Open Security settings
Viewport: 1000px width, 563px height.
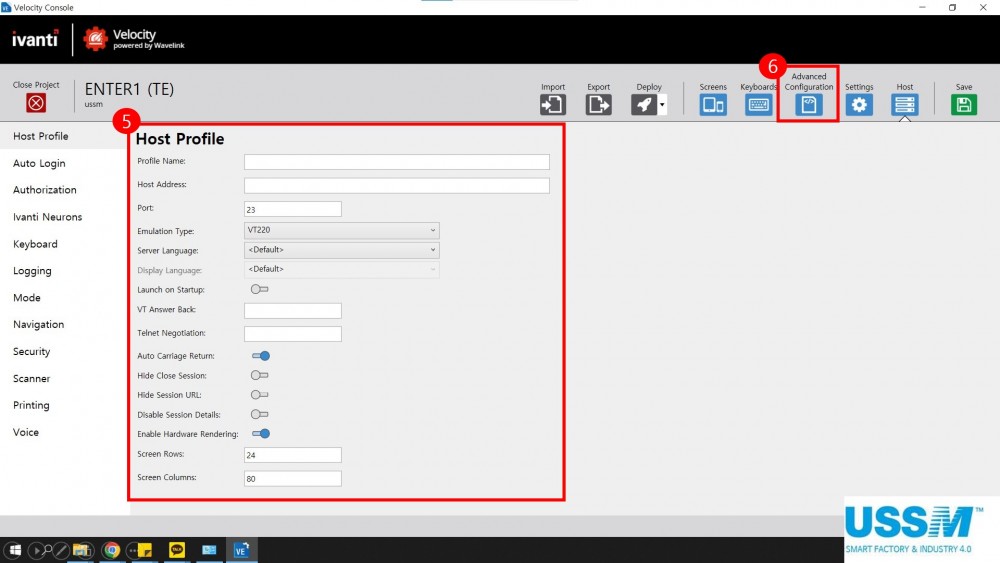point(31,351)
